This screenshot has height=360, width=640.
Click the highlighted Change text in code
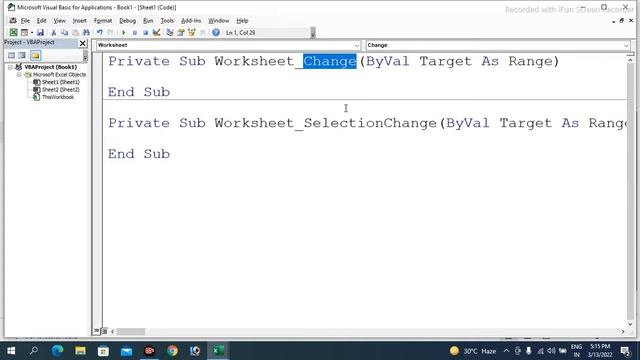[x=330, y=61]
